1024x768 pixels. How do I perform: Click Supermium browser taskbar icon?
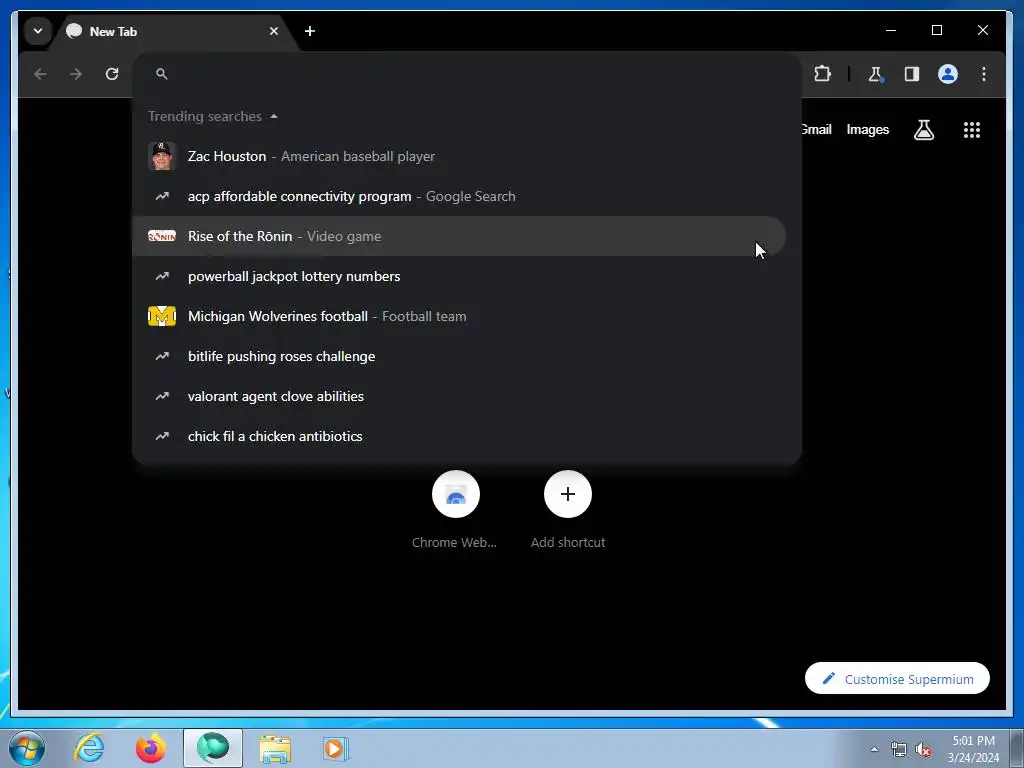click(x=213, y=748)
